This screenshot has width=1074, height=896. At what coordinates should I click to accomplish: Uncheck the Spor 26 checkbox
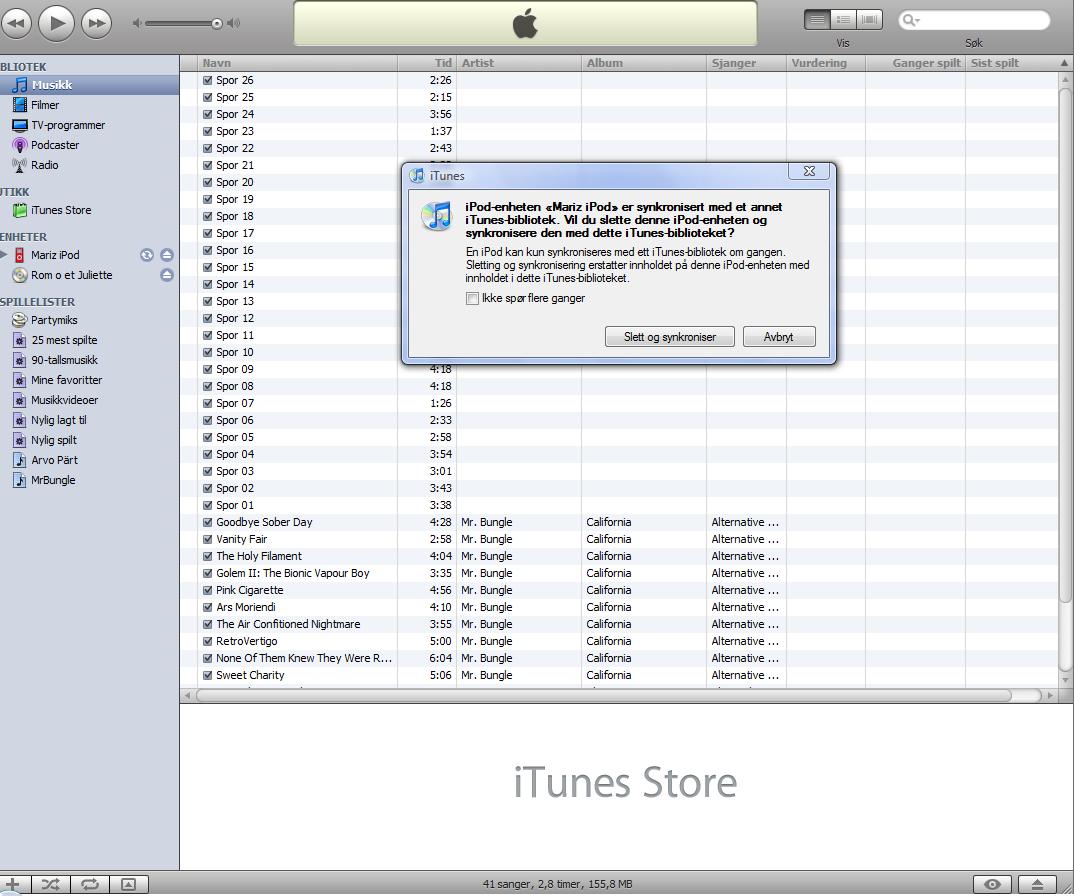(208, 80)
